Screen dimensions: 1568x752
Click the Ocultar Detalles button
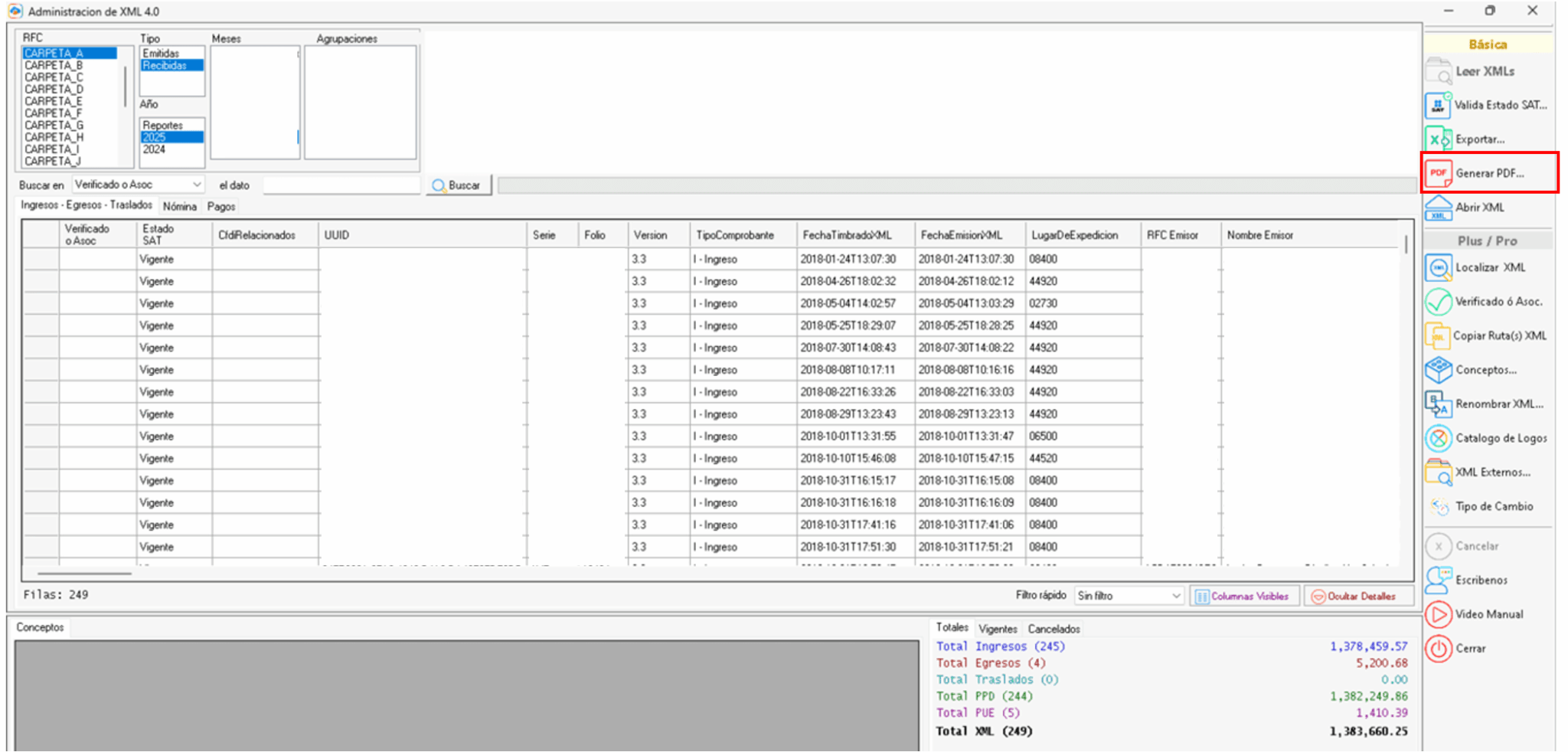click(1357, 596)
